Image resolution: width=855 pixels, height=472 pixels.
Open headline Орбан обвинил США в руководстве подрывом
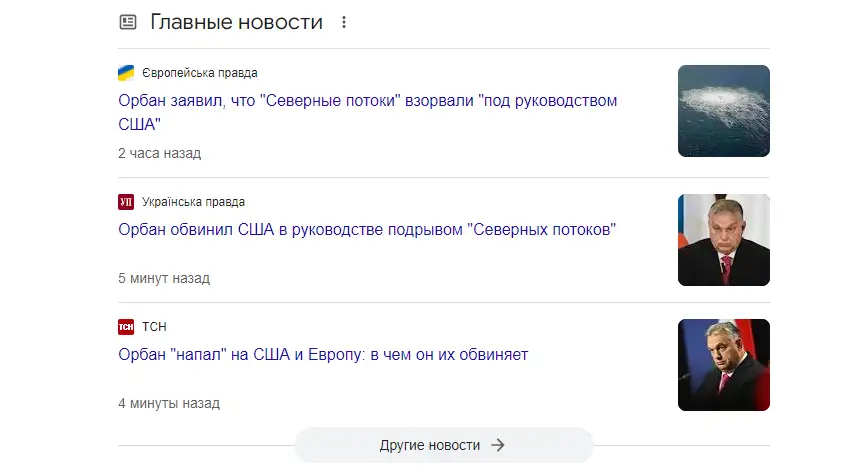(x=366, y=230)
